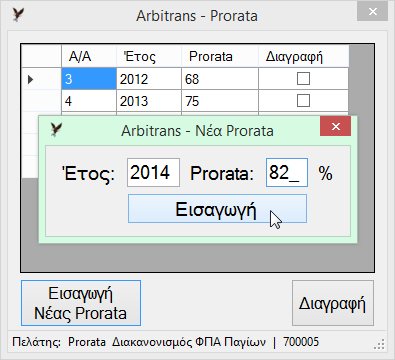
Task: Click the Εισαγωγή Νέας Prorata button
Action: [x=81, y=303]
